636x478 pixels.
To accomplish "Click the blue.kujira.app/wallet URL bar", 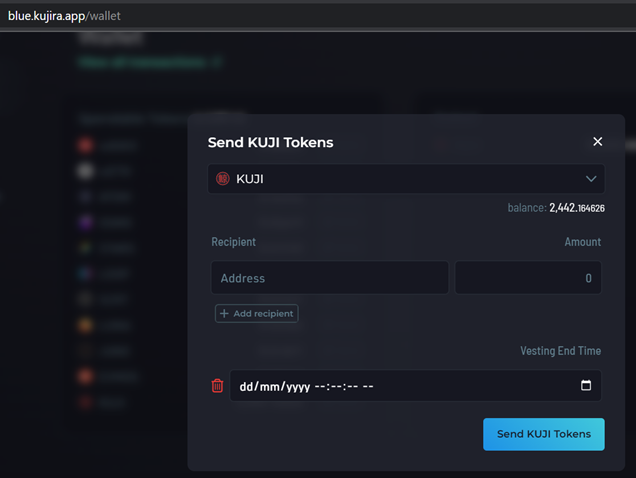I will click(x=64, y=16).
